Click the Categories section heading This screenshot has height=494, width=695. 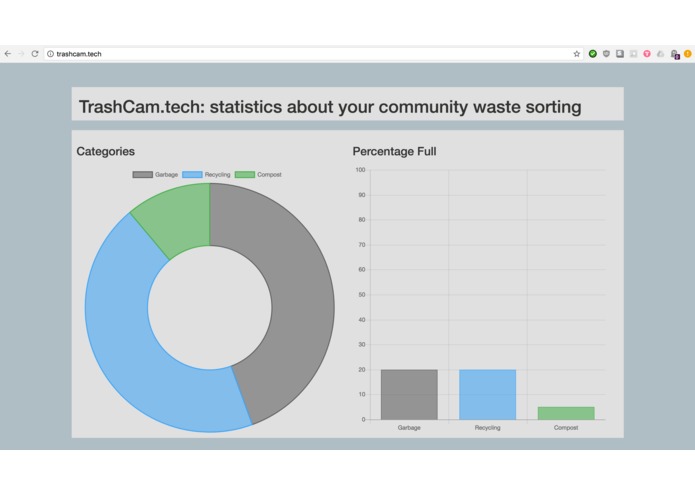[x=105, y=152]
